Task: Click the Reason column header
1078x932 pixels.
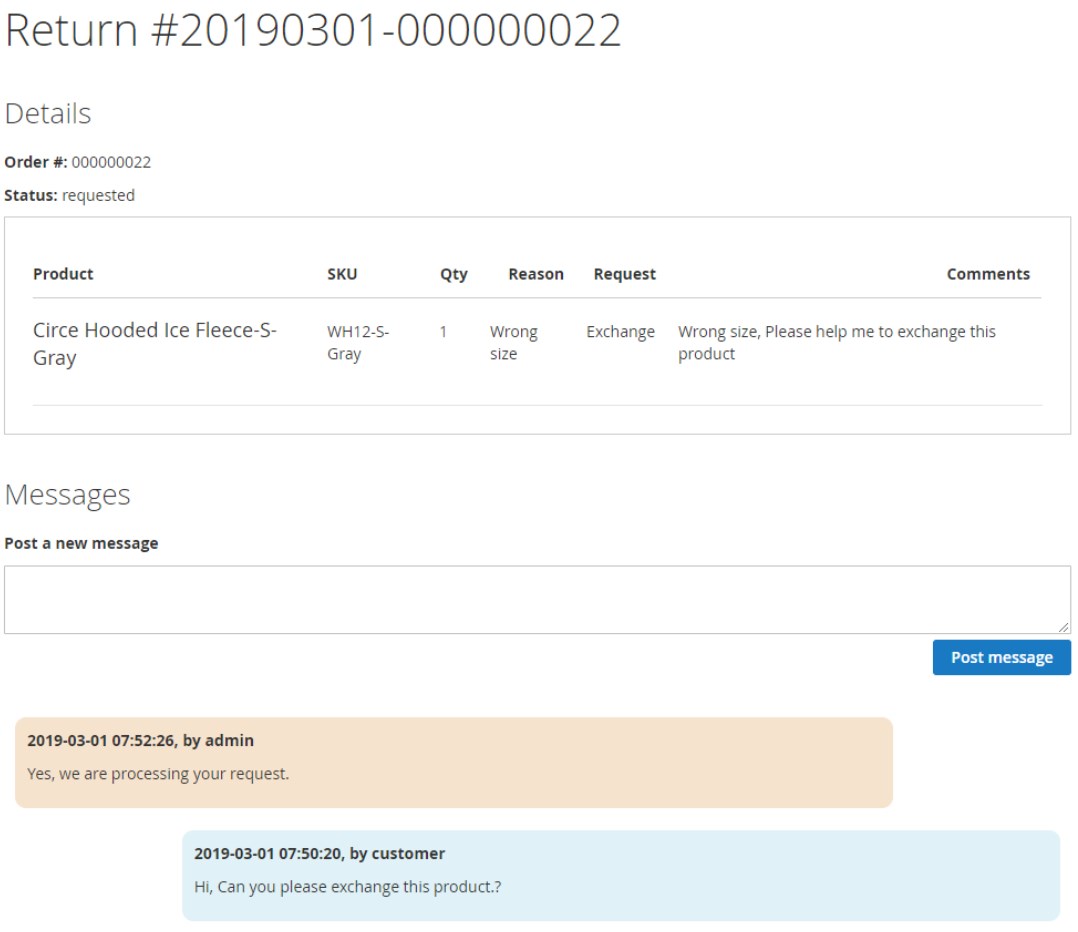Action: pos(535,274)
